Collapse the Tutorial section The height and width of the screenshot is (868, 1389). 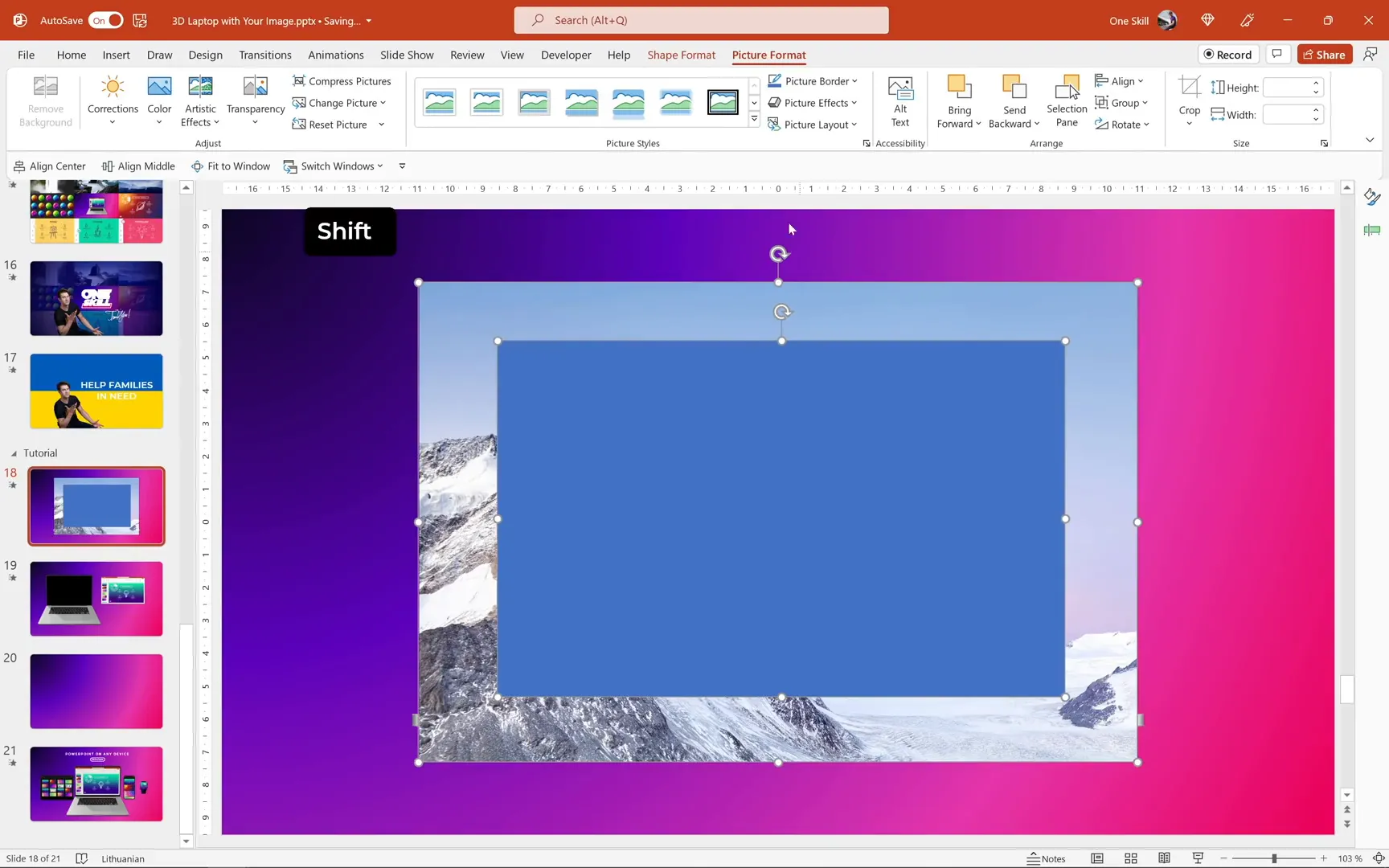click(x=14, y=453)
